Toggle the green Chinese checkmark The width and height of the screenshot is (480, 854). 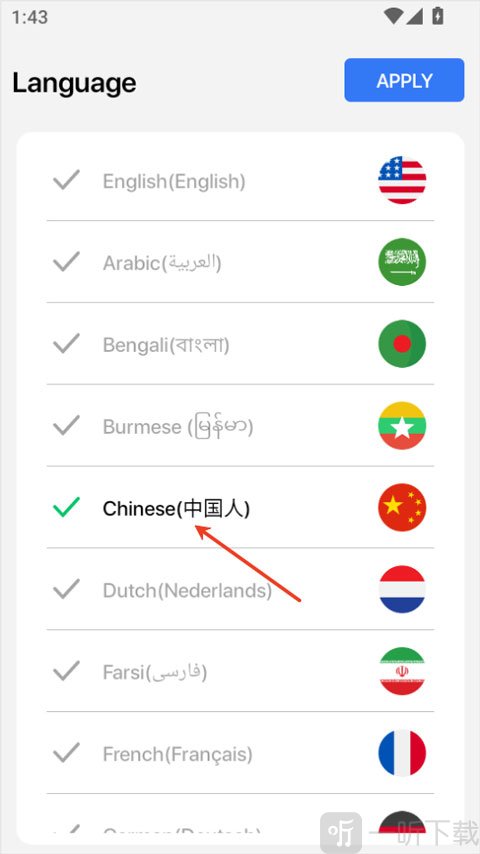(66, 507)
